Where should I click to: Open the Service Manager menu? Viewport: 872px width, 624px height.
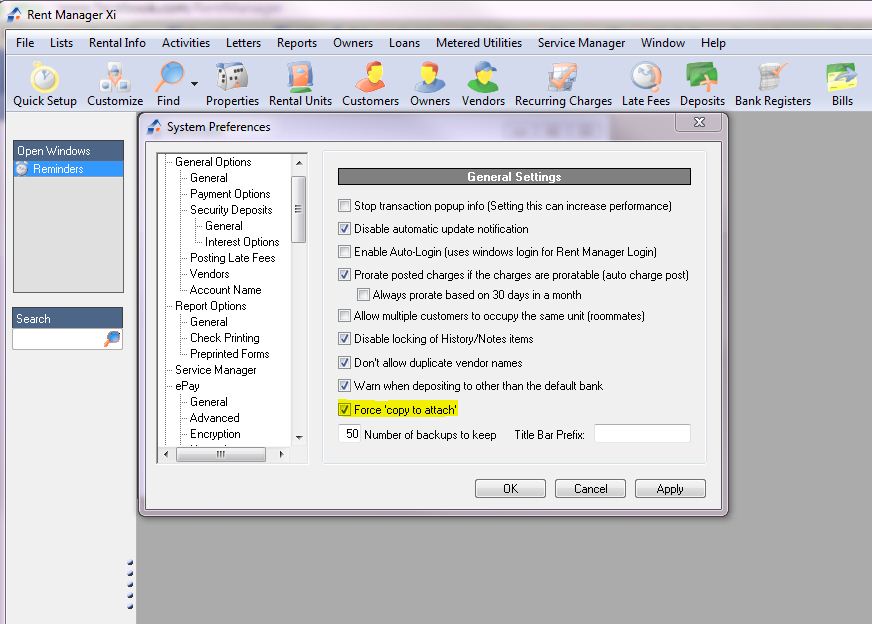pyautogui.click(x=581, y=43)
